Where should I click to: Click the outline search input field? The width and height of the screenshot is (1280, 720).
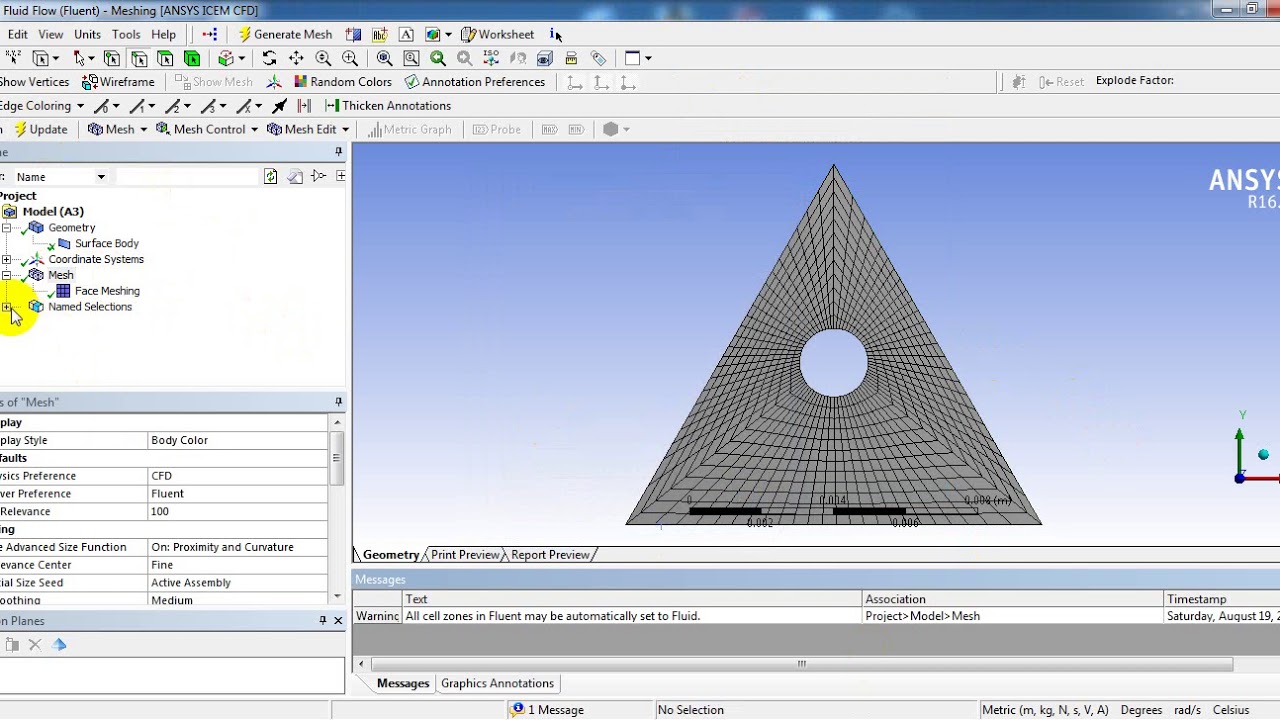click(x=187, y=176)
